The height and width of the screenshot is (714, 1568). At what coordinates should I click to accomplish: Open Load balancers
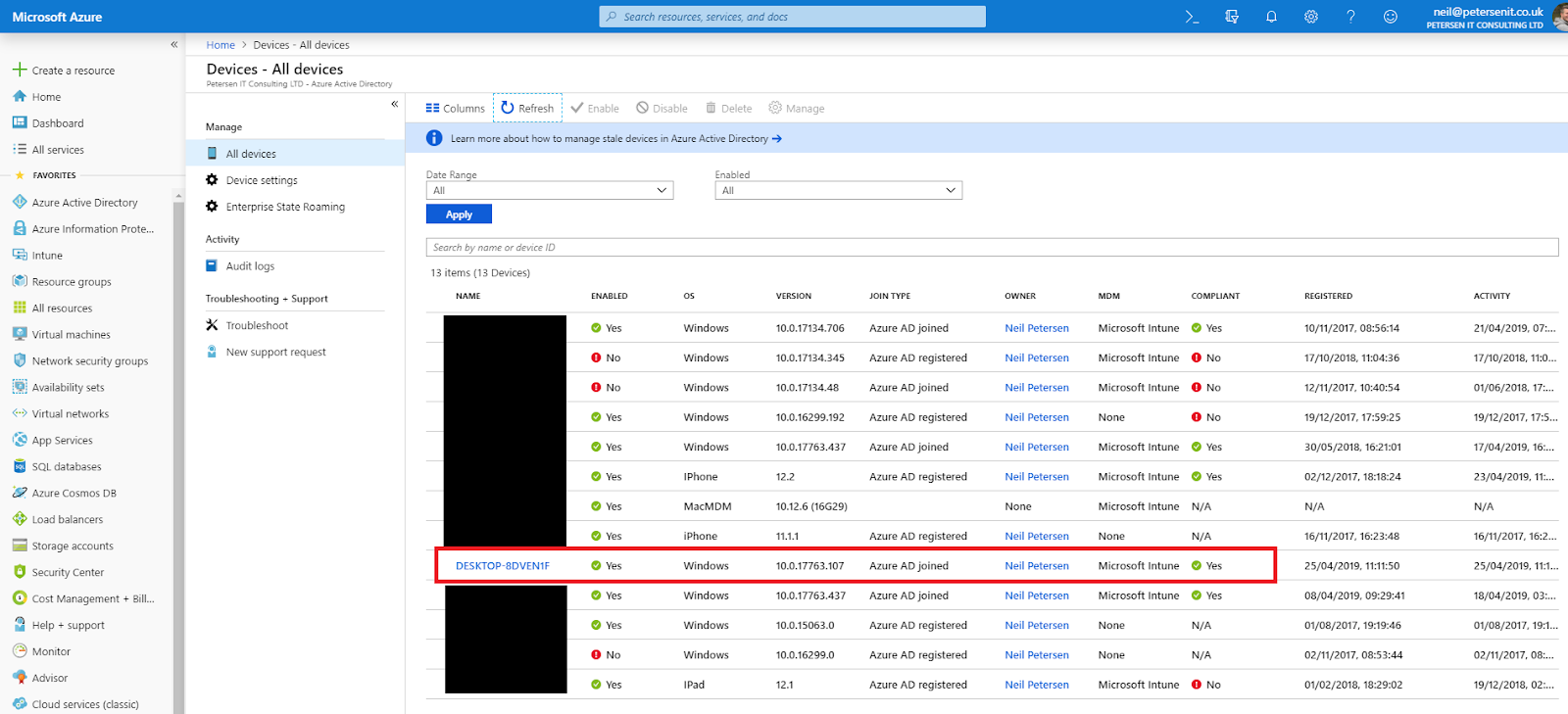tap(58, 520)
